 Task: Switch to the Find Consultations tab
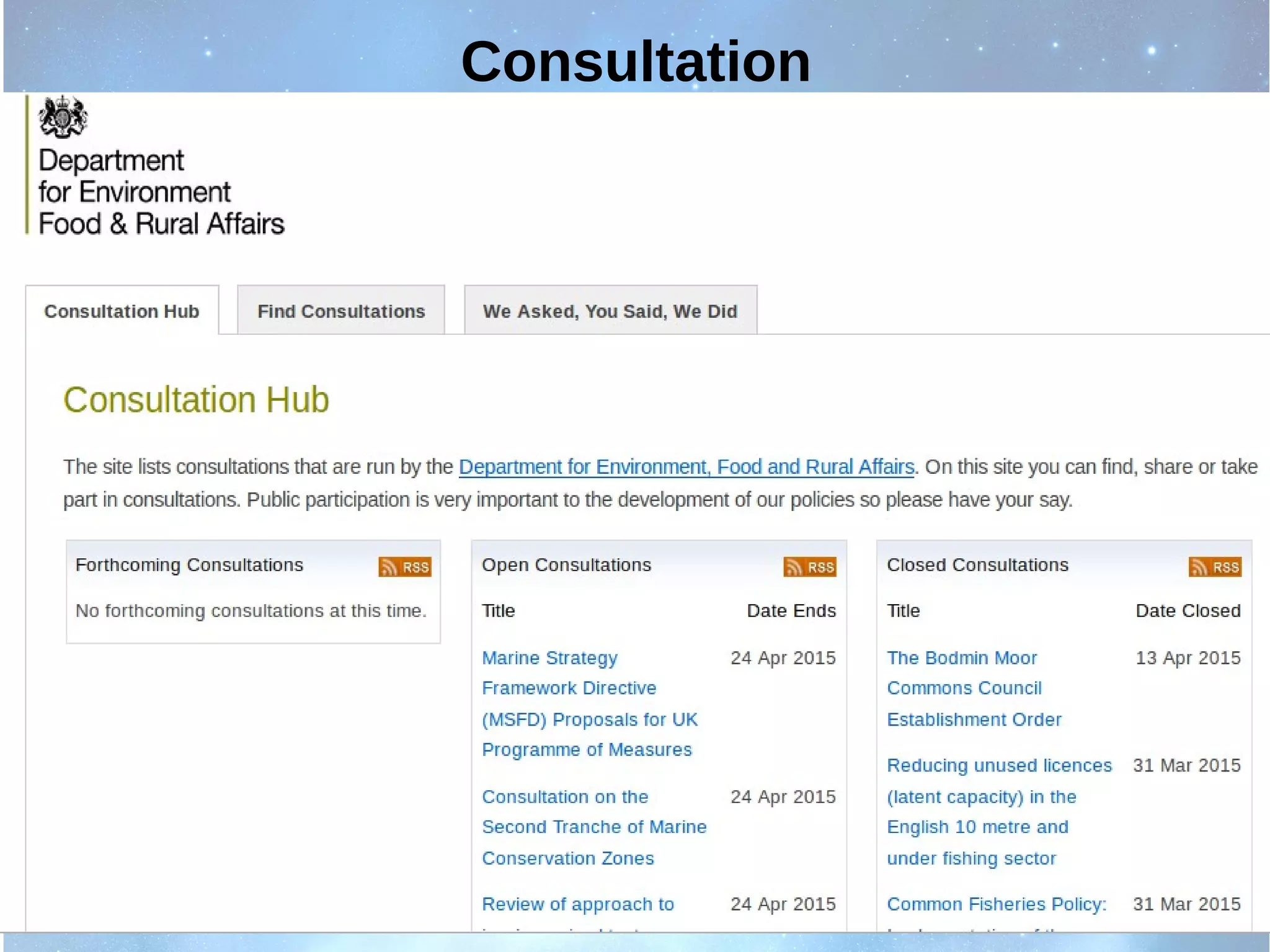(341, 311)
